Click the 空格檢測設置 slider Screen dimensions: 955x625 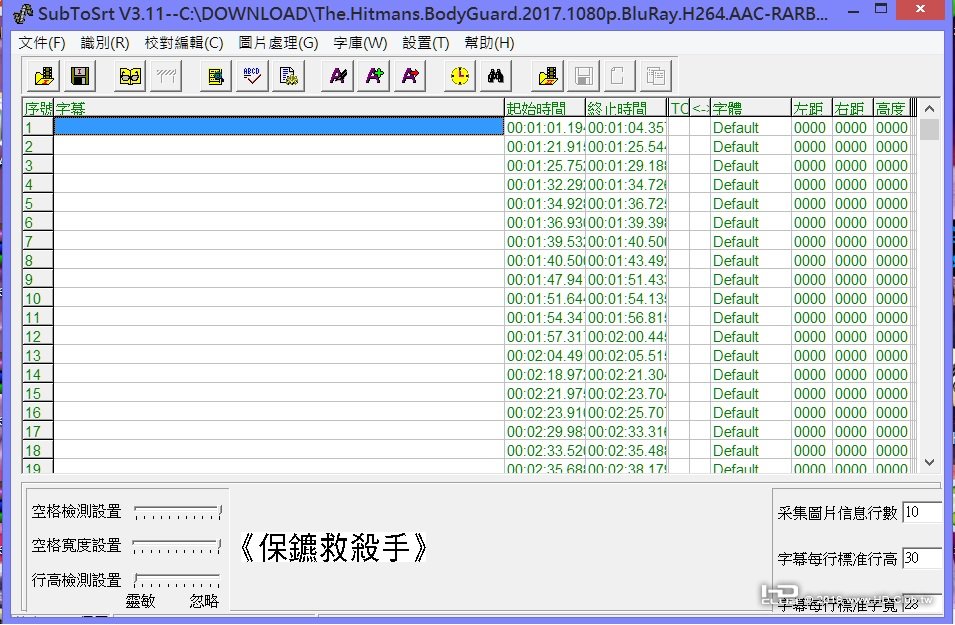tap(177, 512)
